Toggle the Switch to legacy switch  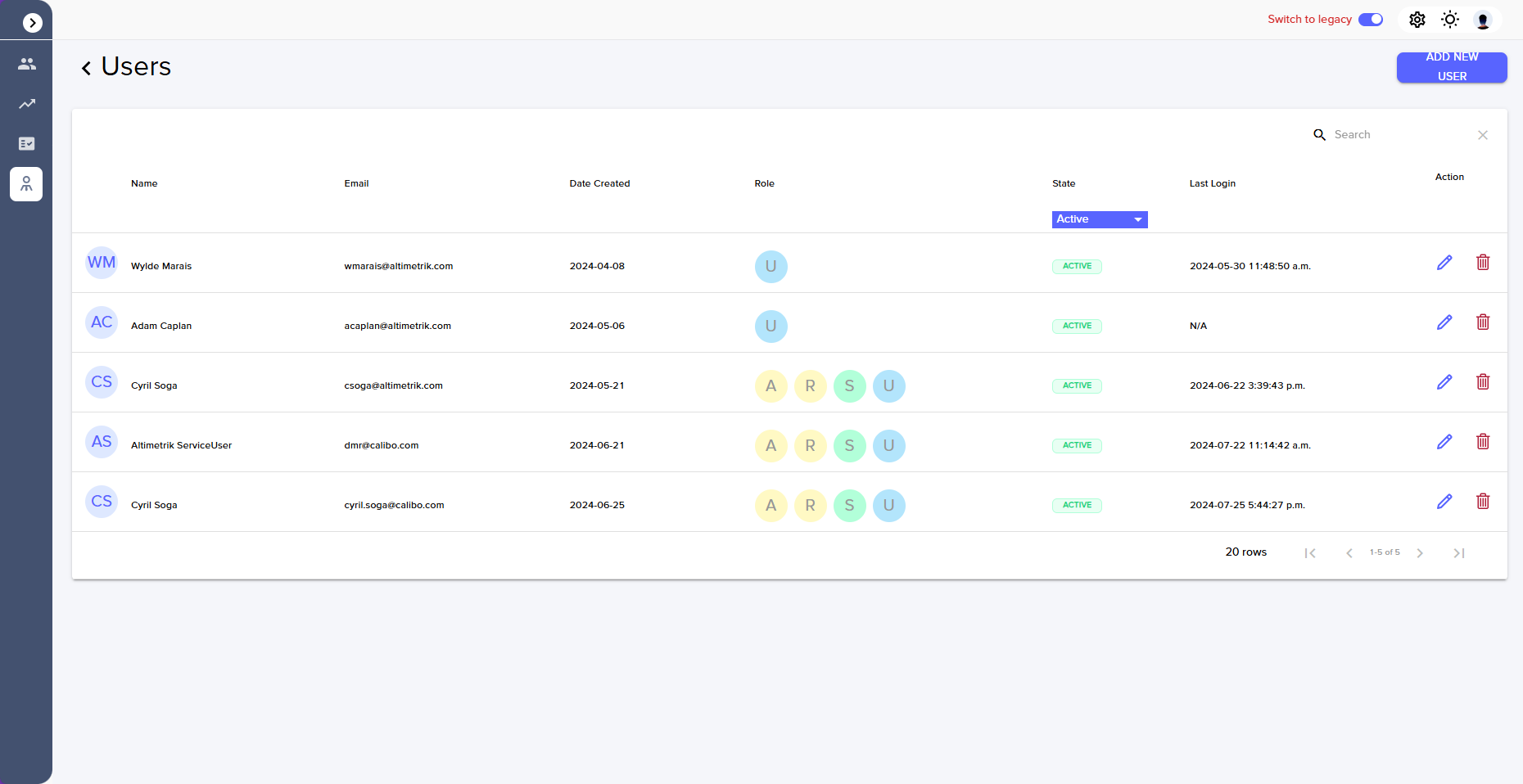(x=1371, y=19)
